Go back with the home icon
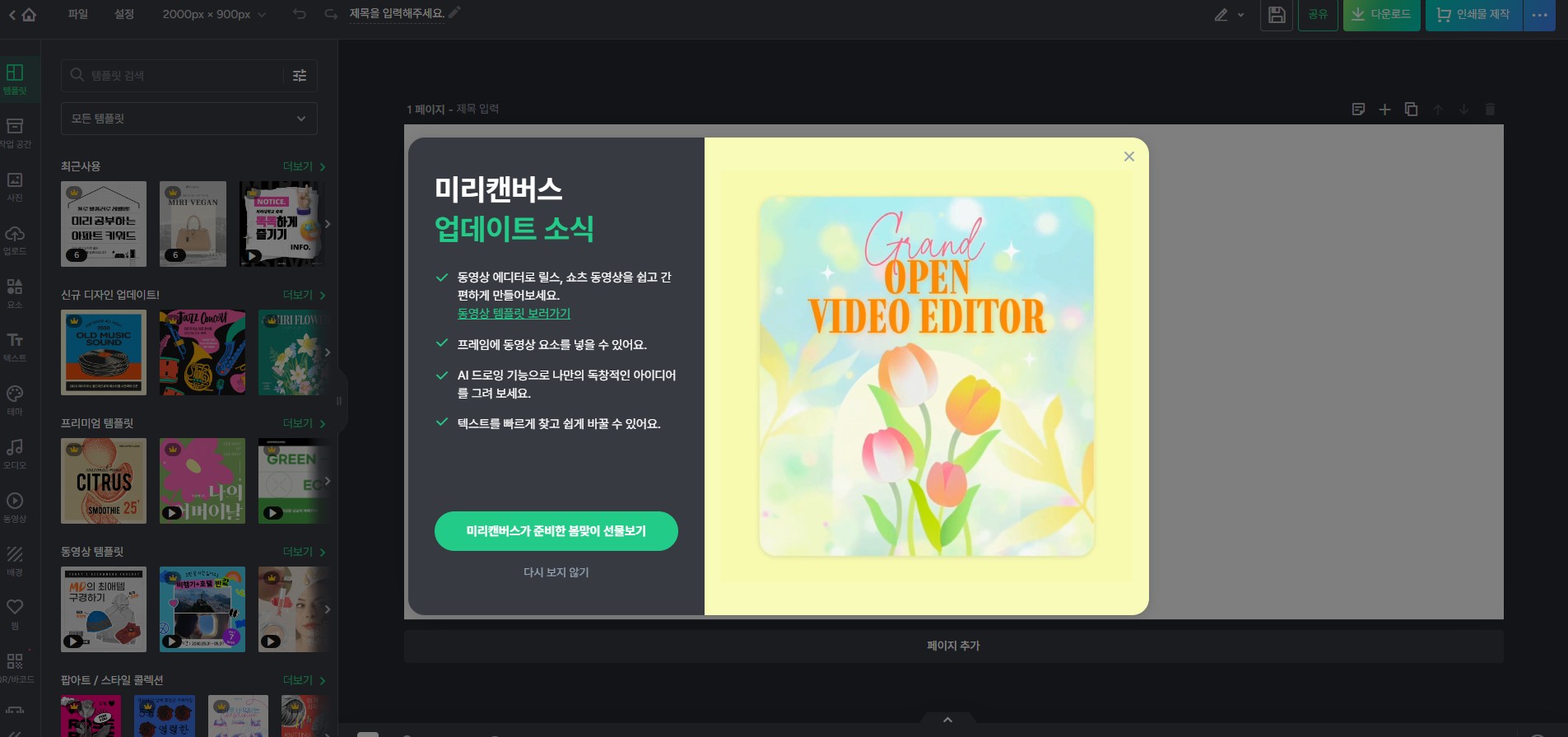Viewport: 1568px width, 737px height. pos(29,14)
